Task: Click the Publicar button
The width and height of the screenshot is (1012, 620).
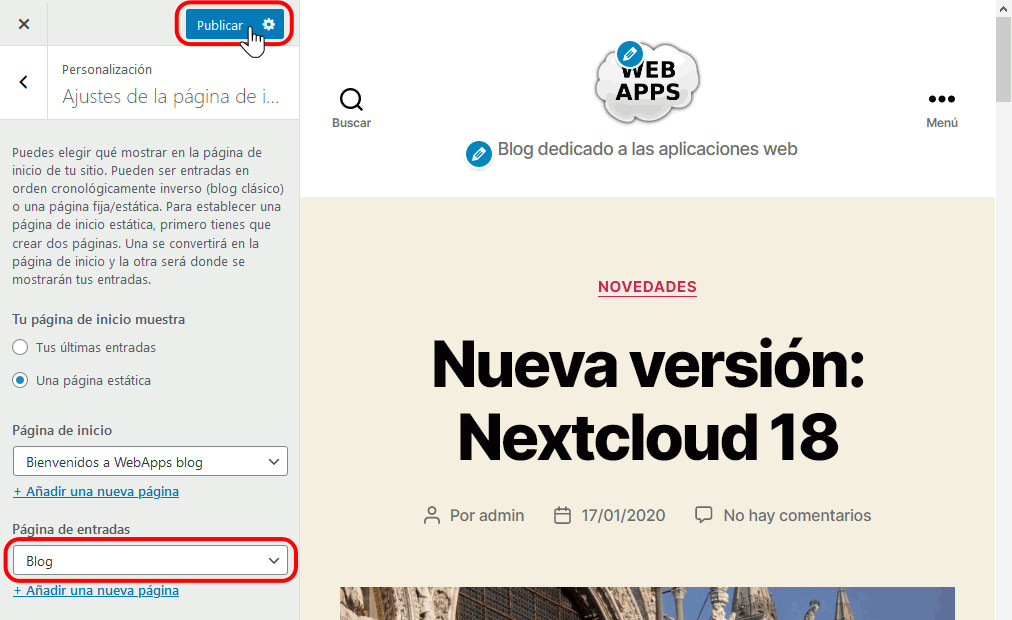Action: pyautogui.click(x=220, y=25)
